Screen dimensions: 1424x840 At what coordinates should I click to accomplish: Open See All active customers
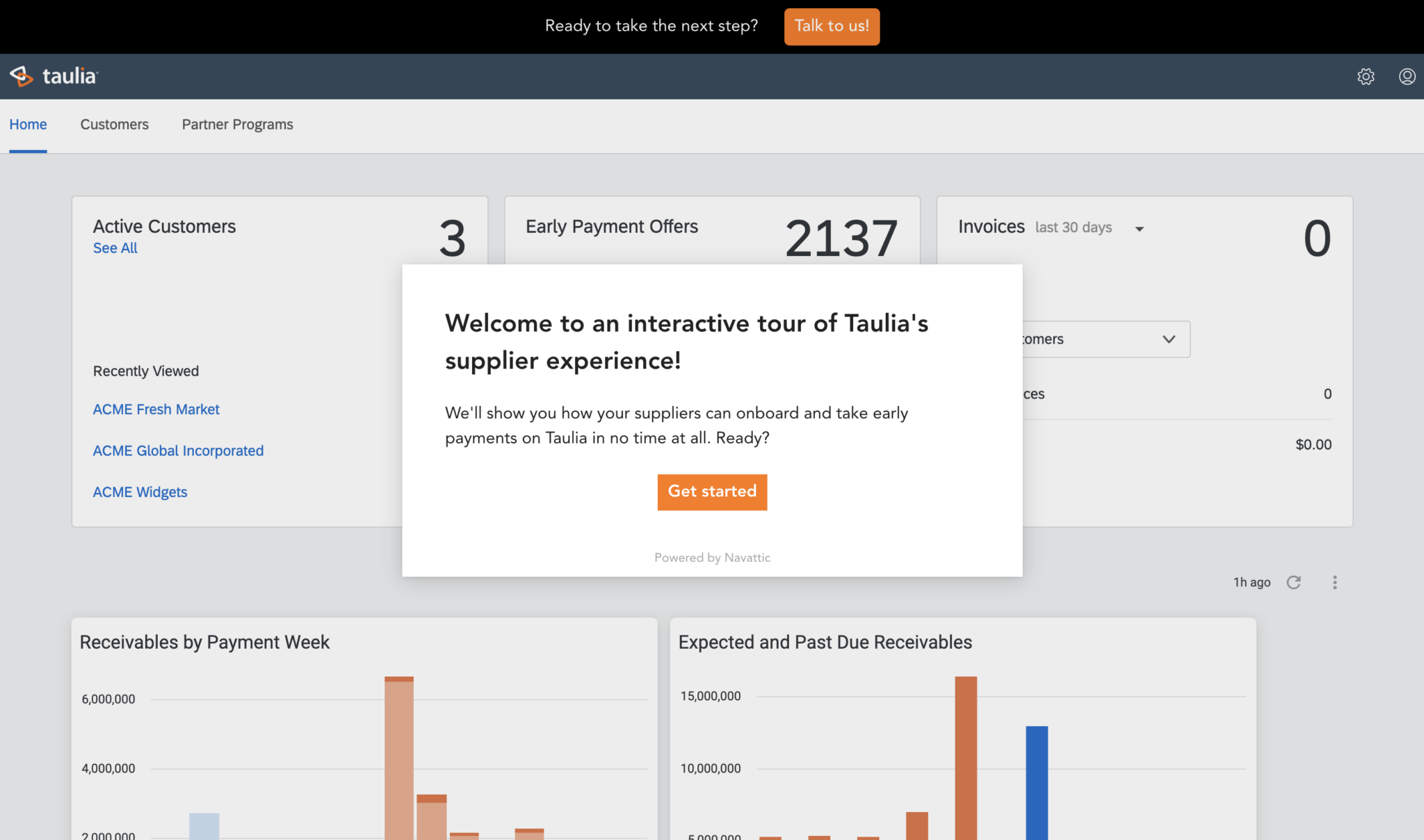tap(115, 248)
